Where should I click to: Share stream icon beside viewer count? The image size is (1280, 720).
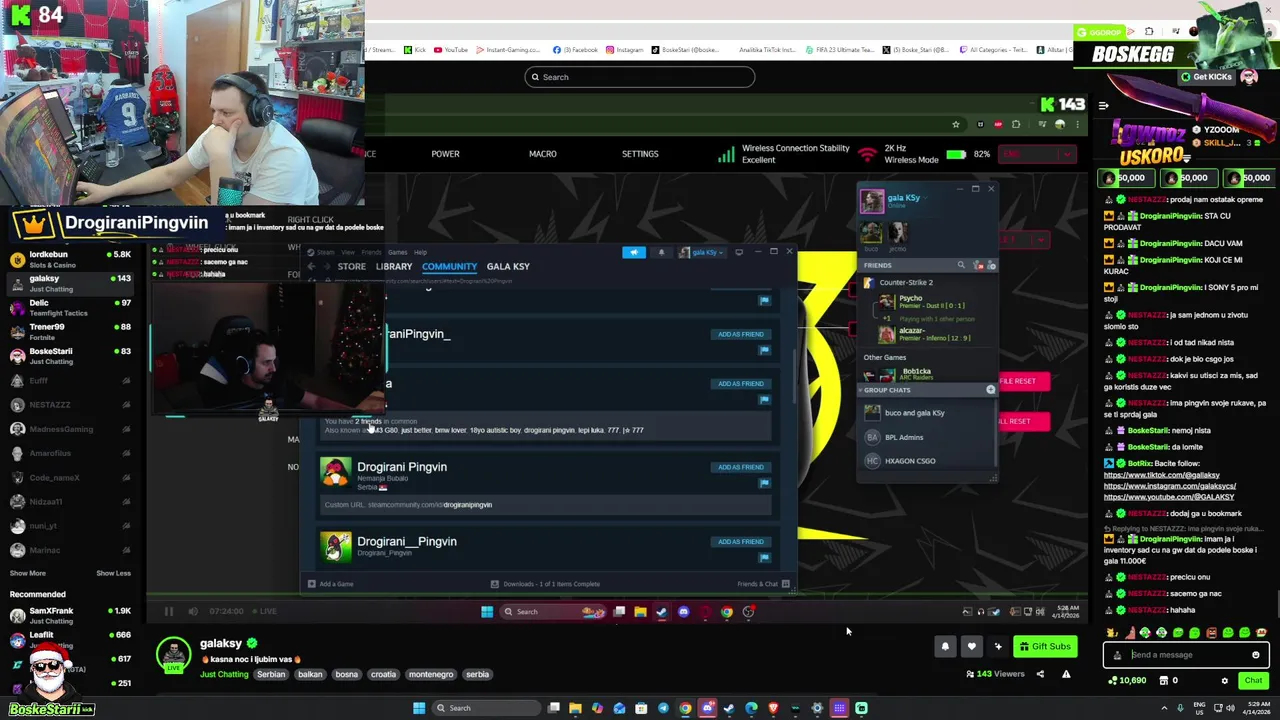pyautogui.click(x=1039, y=674)
